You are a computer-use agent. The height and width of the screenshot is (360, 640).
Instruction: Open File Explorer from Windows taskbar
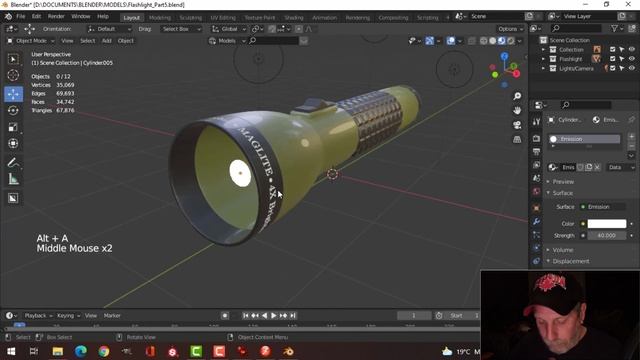[58, 351]
